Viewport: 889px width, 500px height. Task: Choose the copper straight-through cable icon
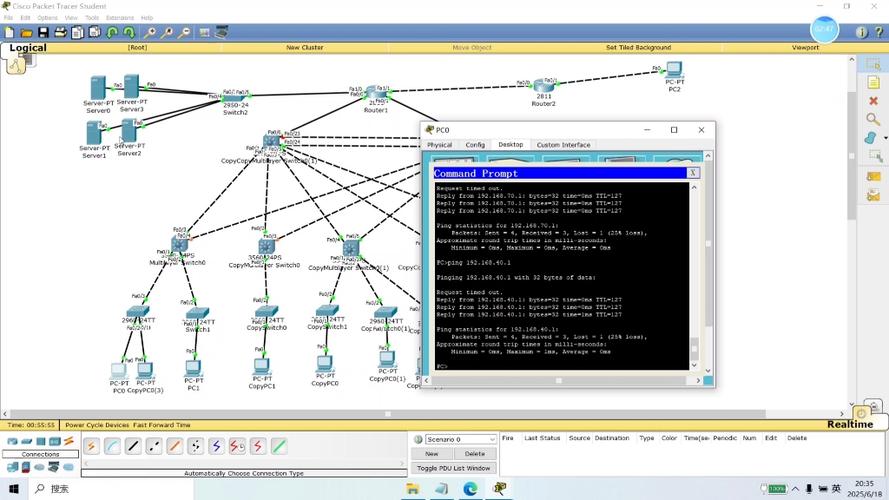click(133, 446)
